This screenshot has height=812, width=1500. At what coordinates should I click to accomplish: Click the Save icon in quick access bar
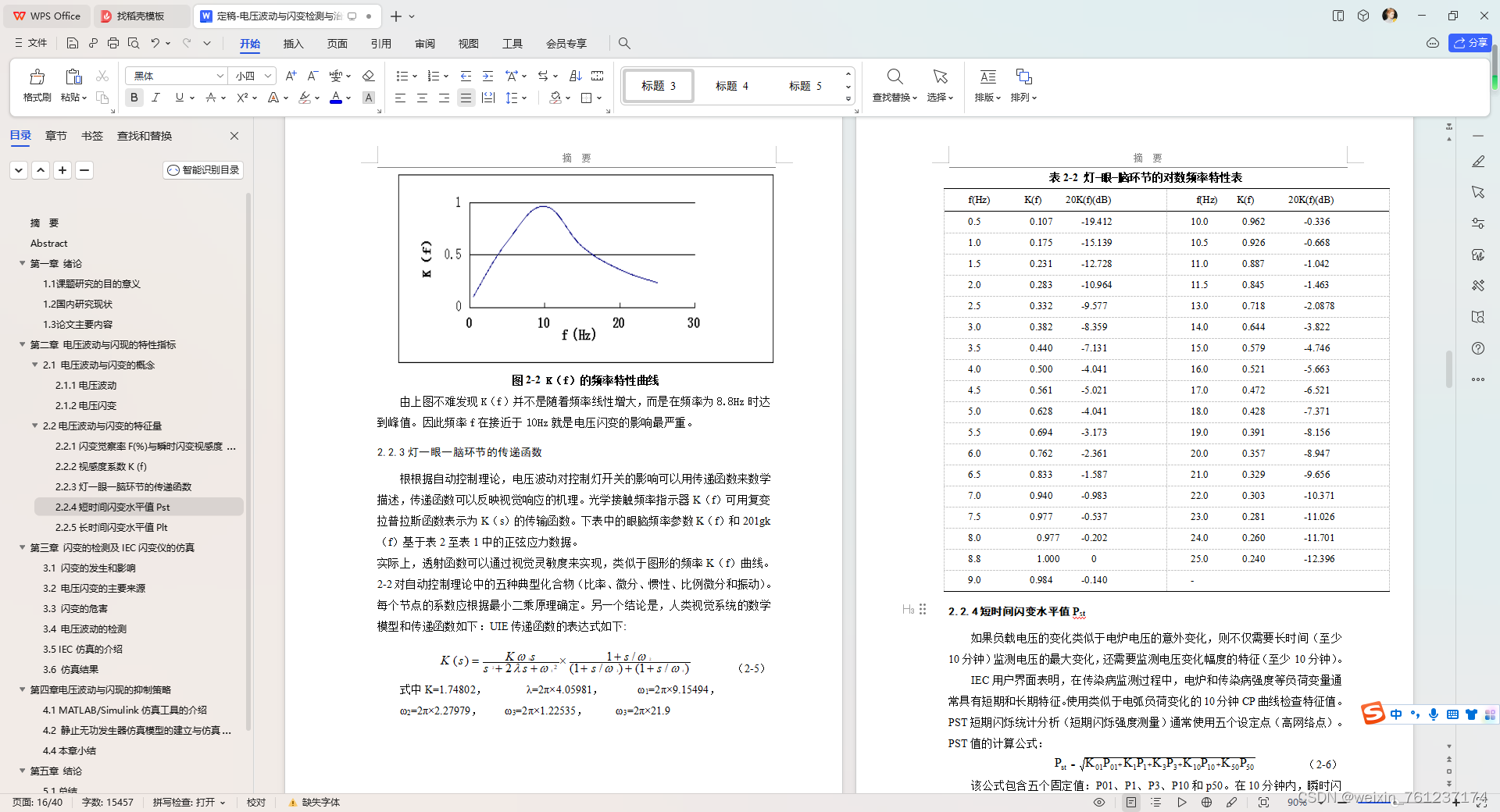73,43
